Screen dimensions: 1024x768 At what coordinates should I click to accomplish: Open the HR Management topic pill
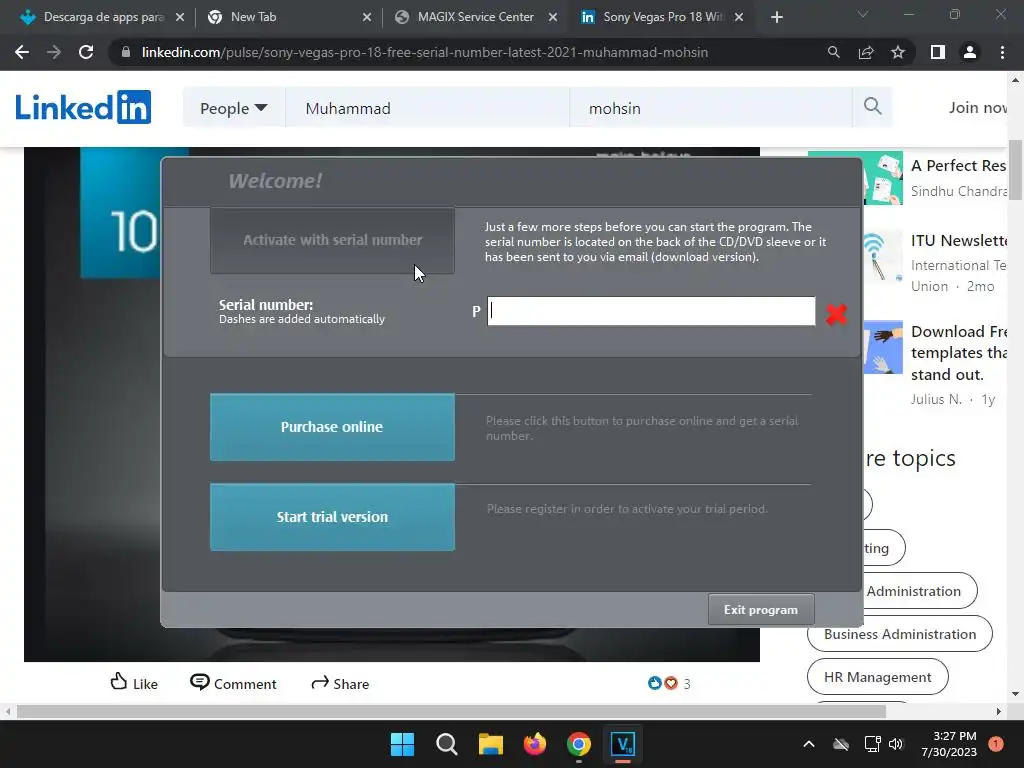tap(878, 677)
